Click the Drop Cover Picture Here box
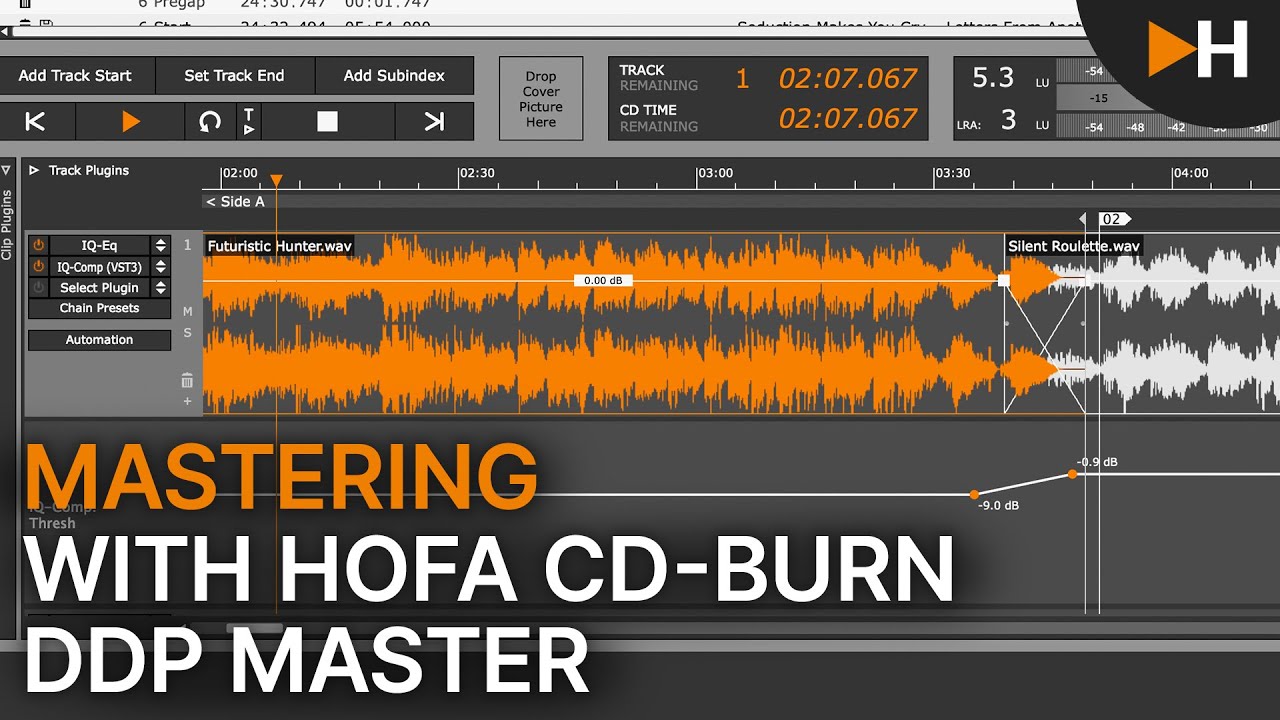This screenshot has width=1280, height=720. tap(541, 99)
